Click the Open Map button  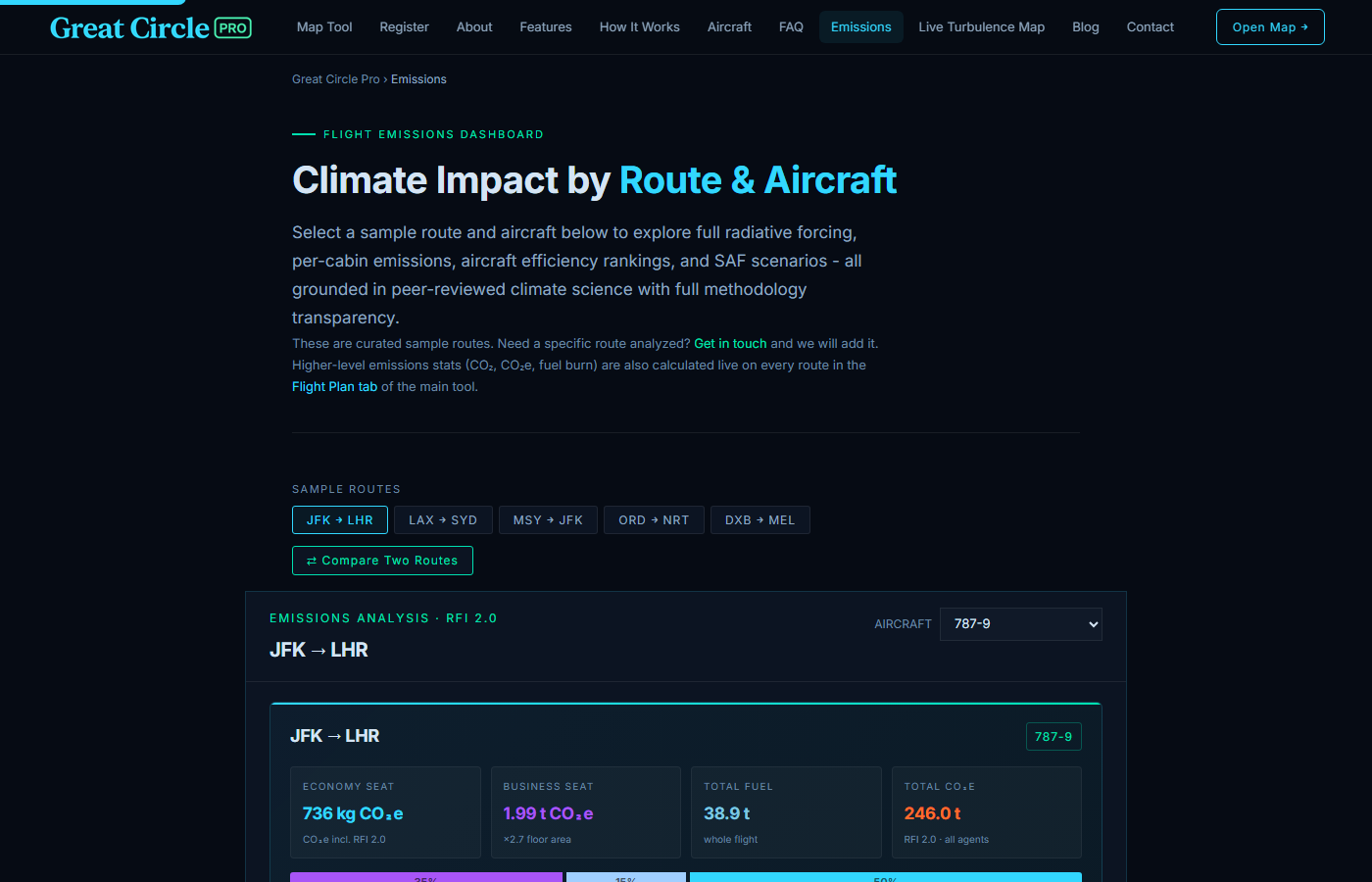click(x=1270, y=27)
